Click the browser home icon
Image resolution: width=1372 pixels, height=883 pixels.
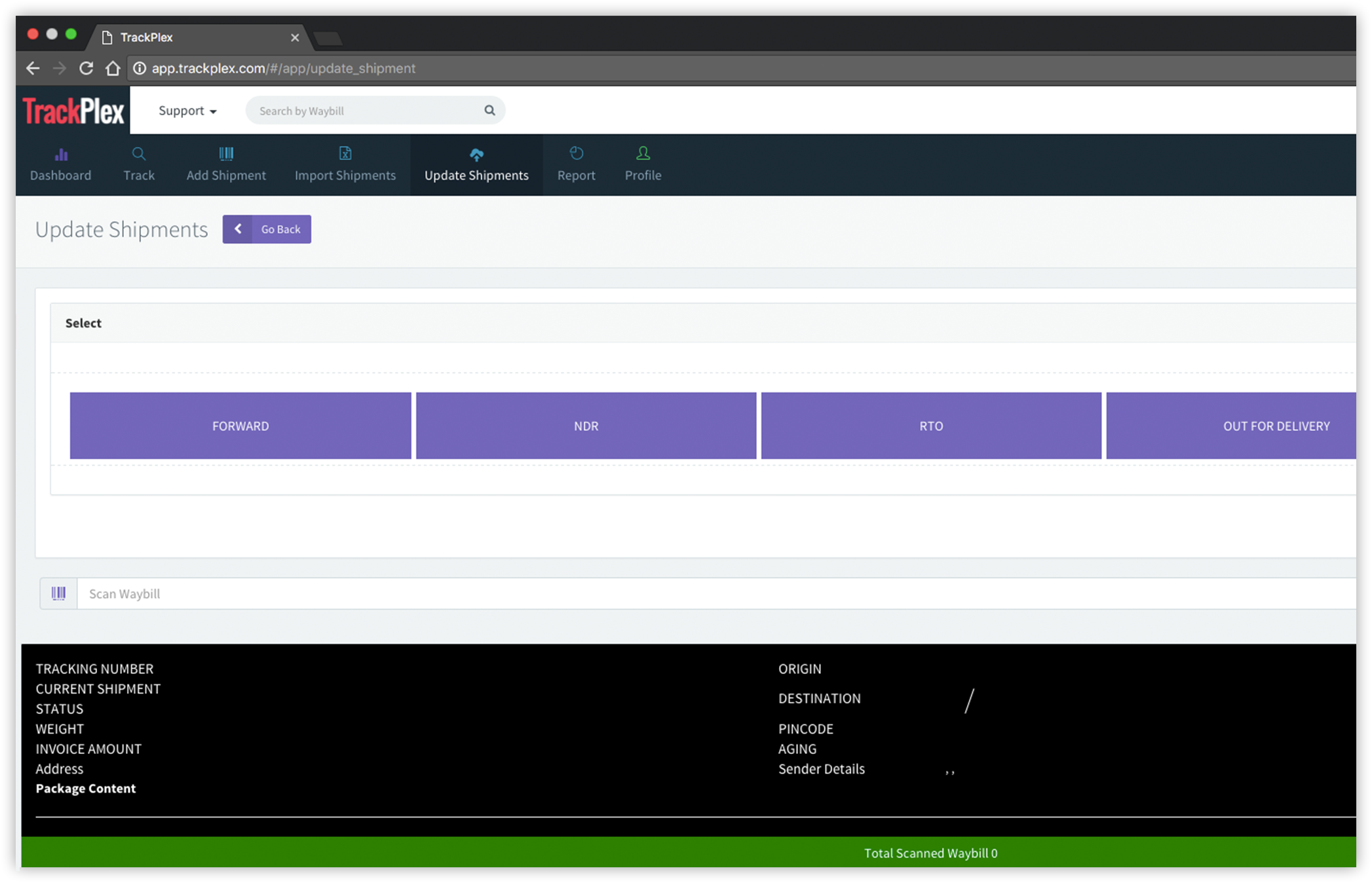(x=113, y=68)
